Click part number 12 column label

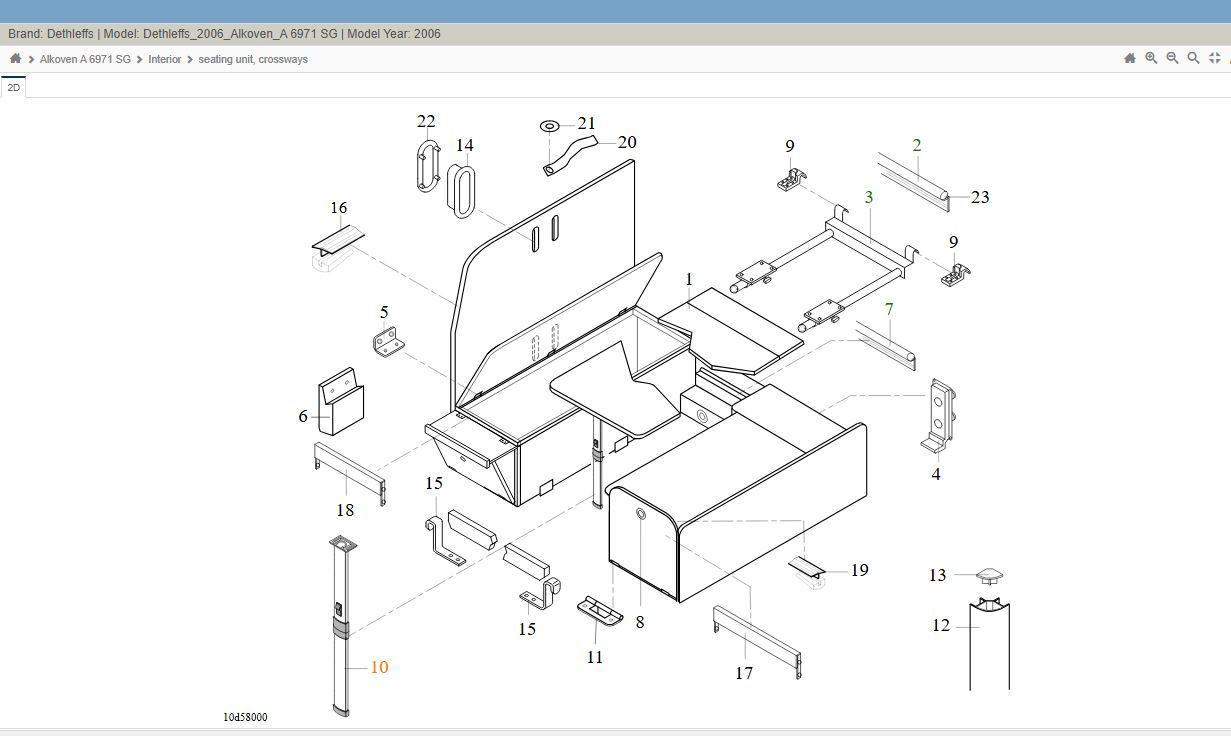[941, 625]
